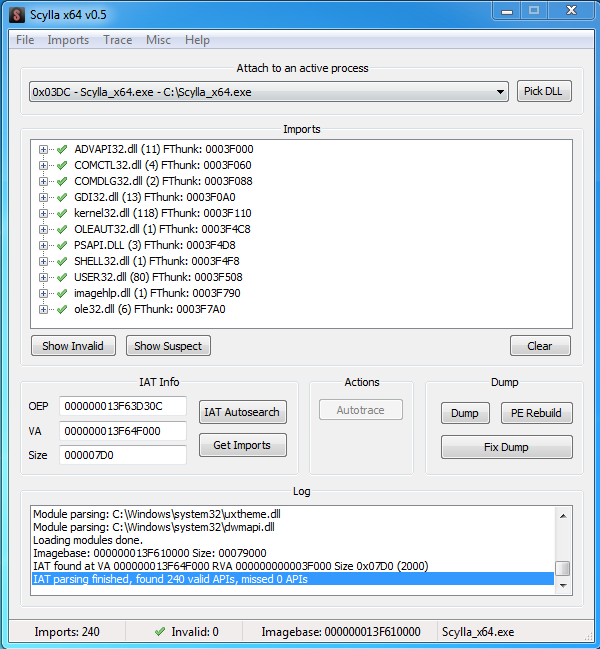Expand the SHELL32.dll import node
Screen dimensions: 600x649
(43, 262)
